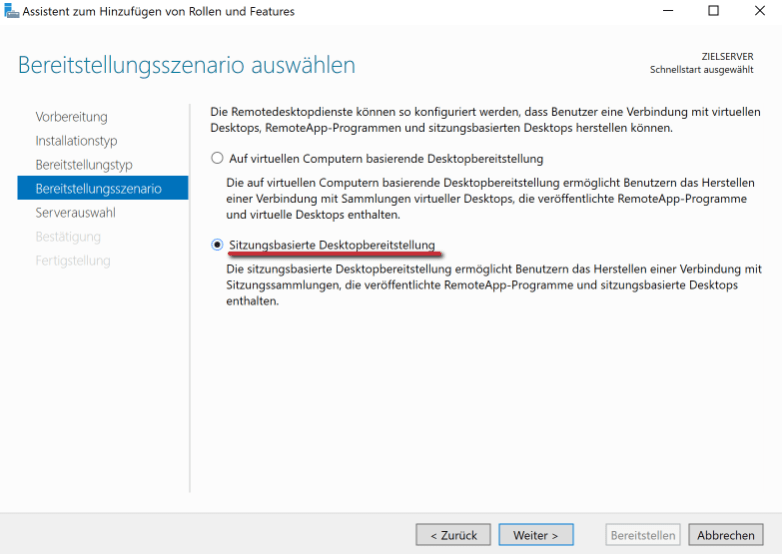Viewport: 782px width, 554px height.
Task: Click the 'Weiter >' button
Action: [536, 535]
